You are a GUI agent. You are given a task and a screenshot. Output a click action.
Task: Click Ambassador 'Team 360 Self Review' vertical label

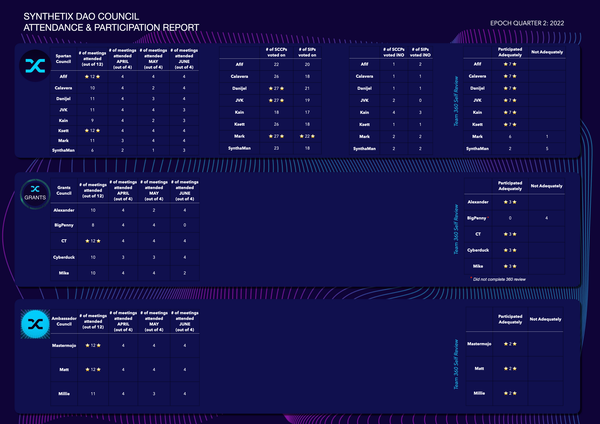coord(456,364)
